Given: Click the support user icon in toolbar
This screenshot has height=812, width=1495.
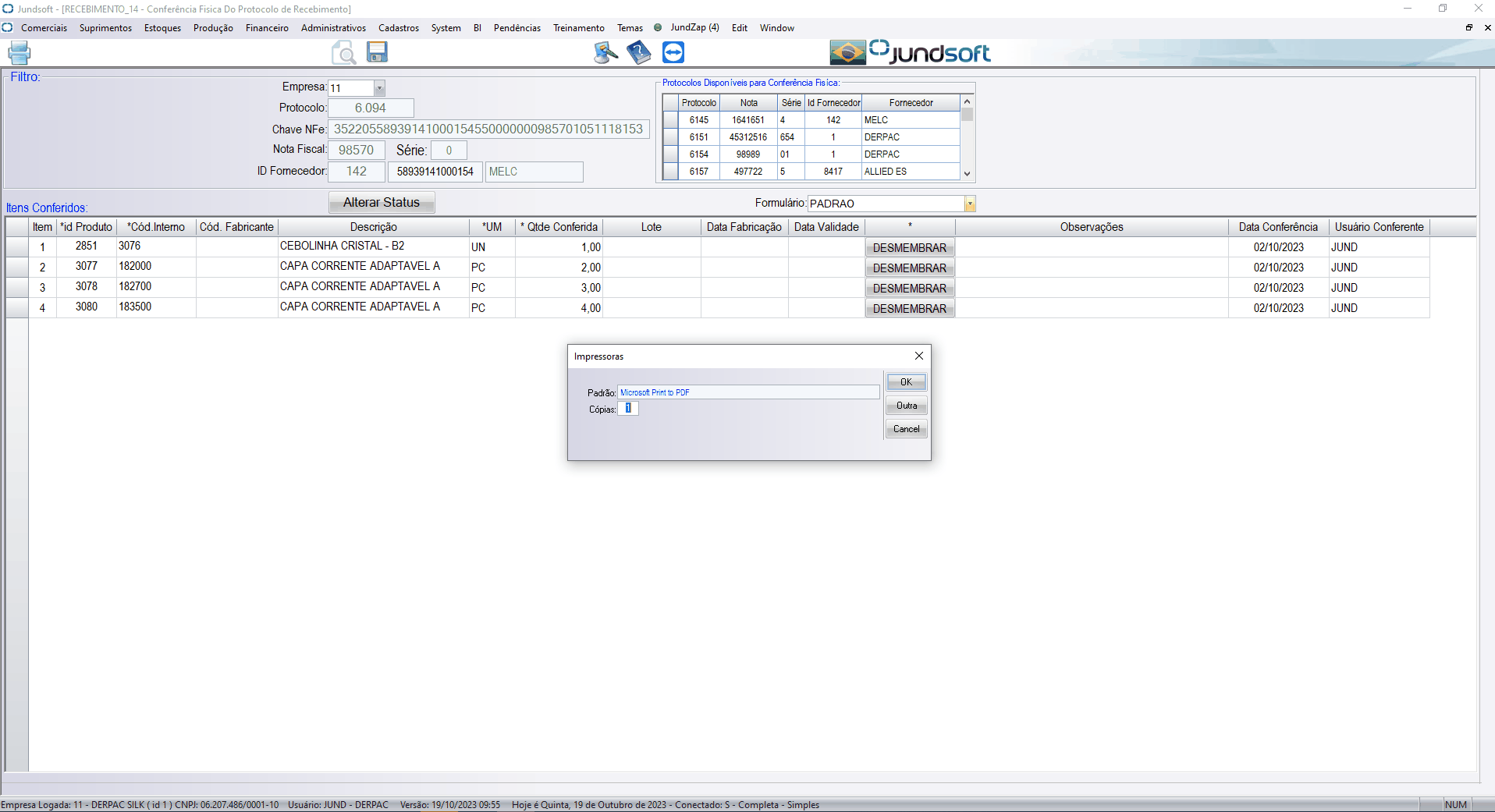Looking at the screenshot, I should coord(605,52).
